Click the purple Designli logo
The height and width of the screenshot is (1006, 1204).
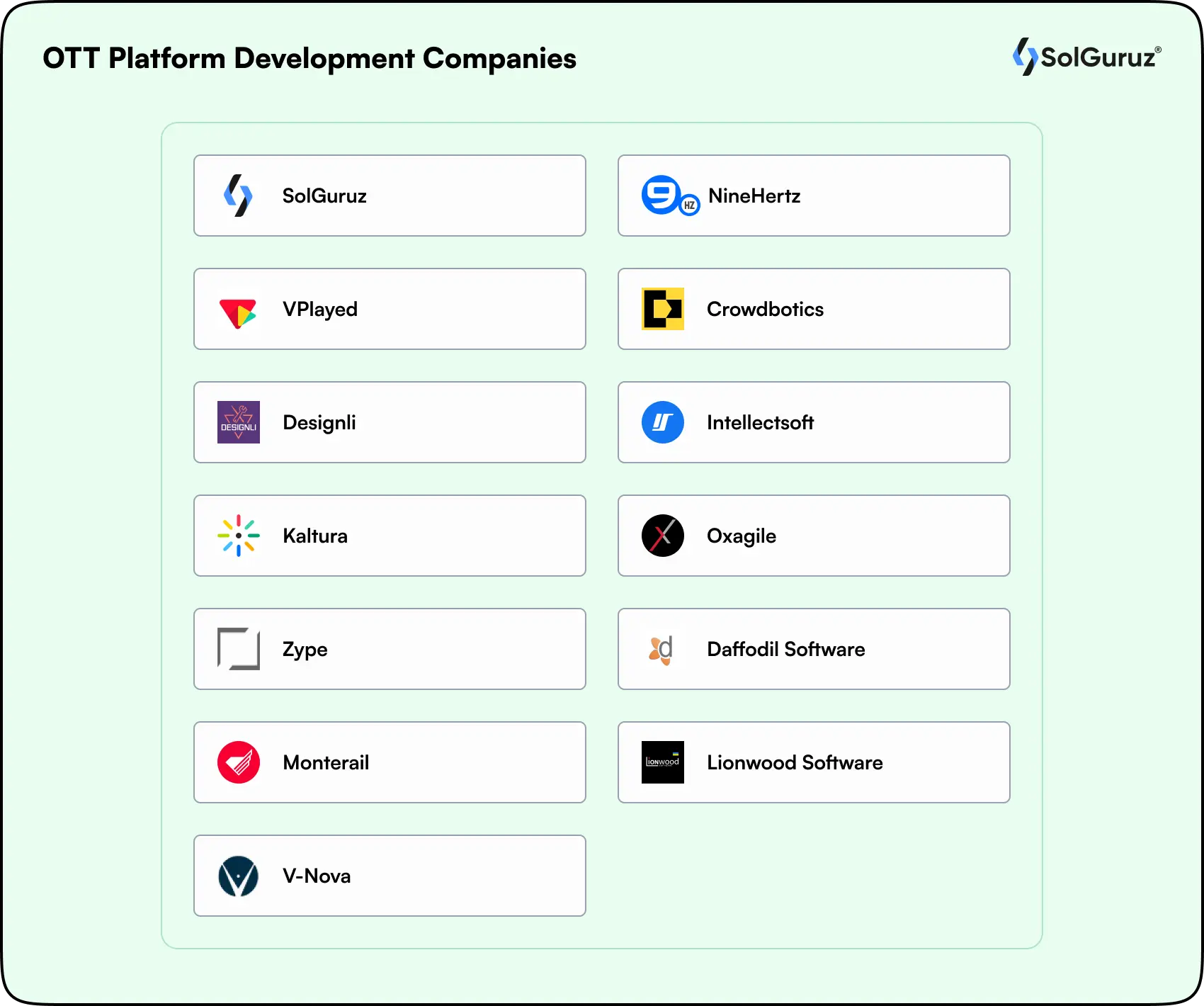point(239,422)
